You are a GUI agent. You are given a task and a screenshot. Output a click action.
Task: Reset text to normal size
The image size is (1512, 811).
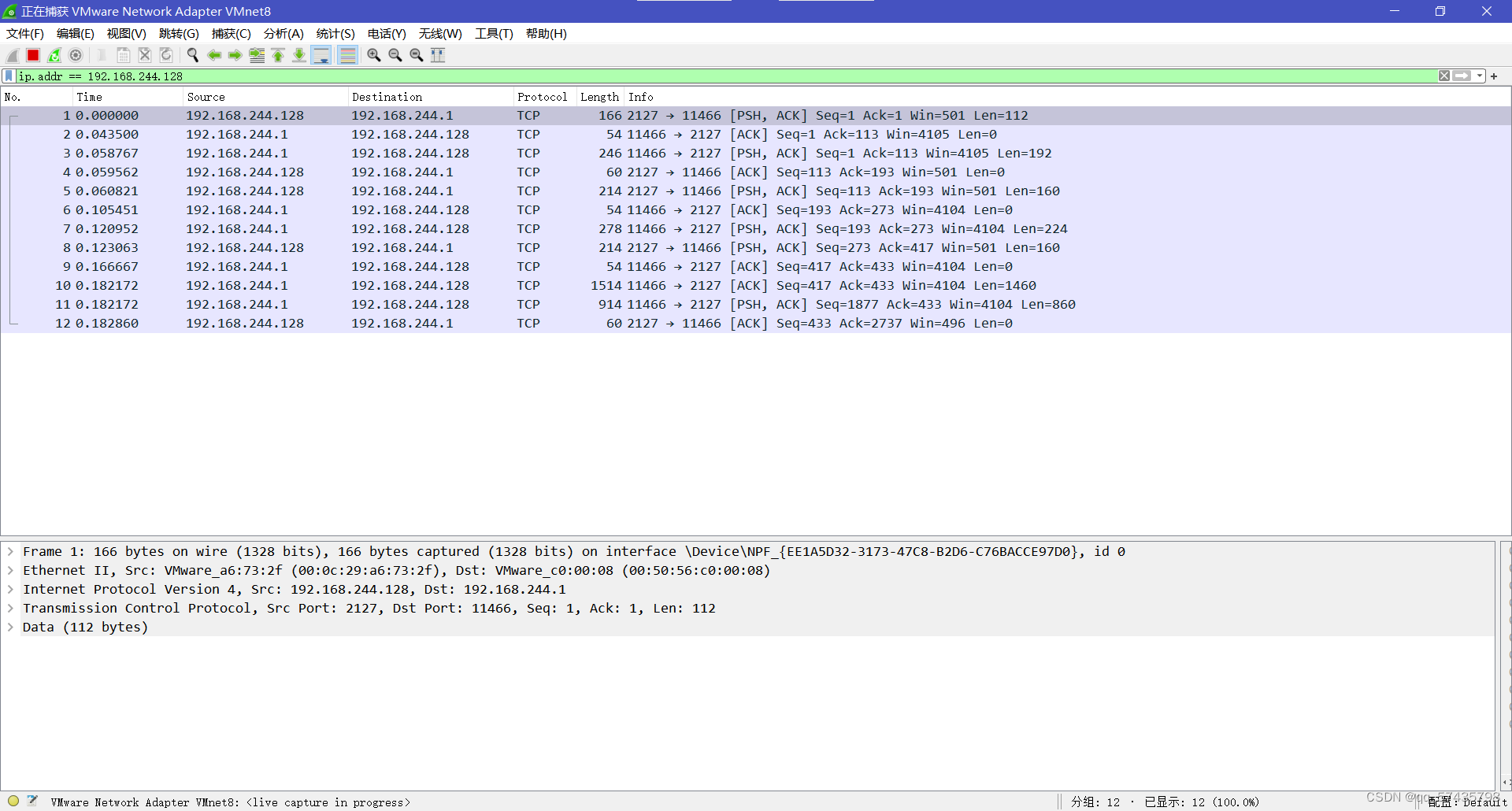(x=417, y=55)
